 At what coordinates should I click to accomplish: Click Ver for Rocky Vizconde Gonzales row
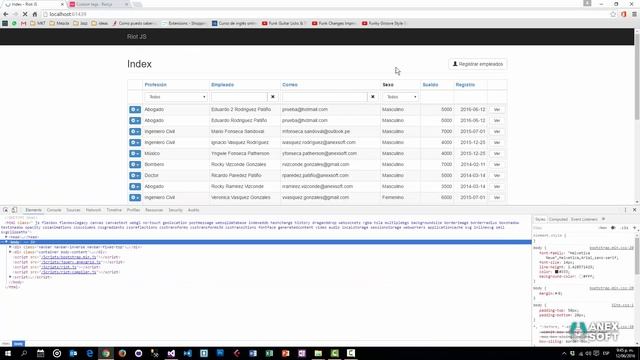click(497, 164)
